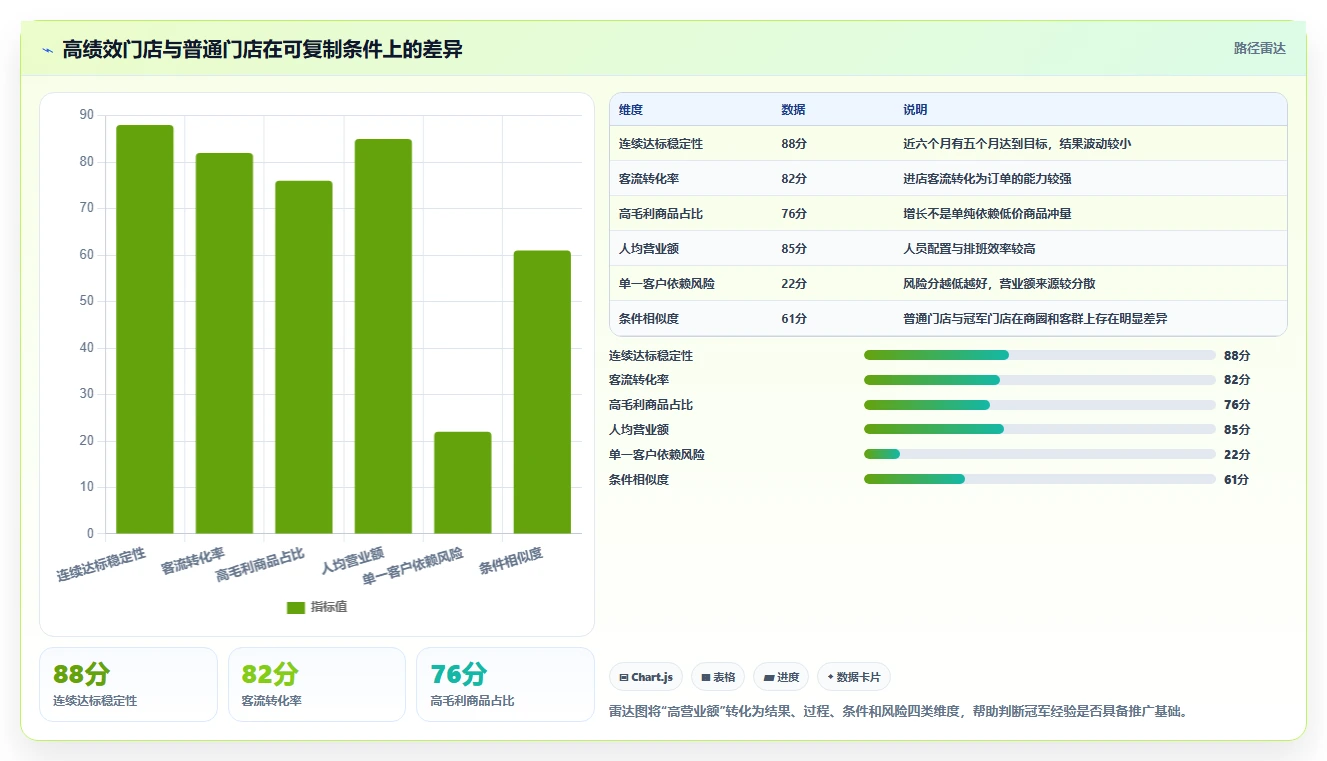Image resolution: width=1327 pixels, height=761 pixels.
Task: Click the 数据 column header
Action: point(793,110)
